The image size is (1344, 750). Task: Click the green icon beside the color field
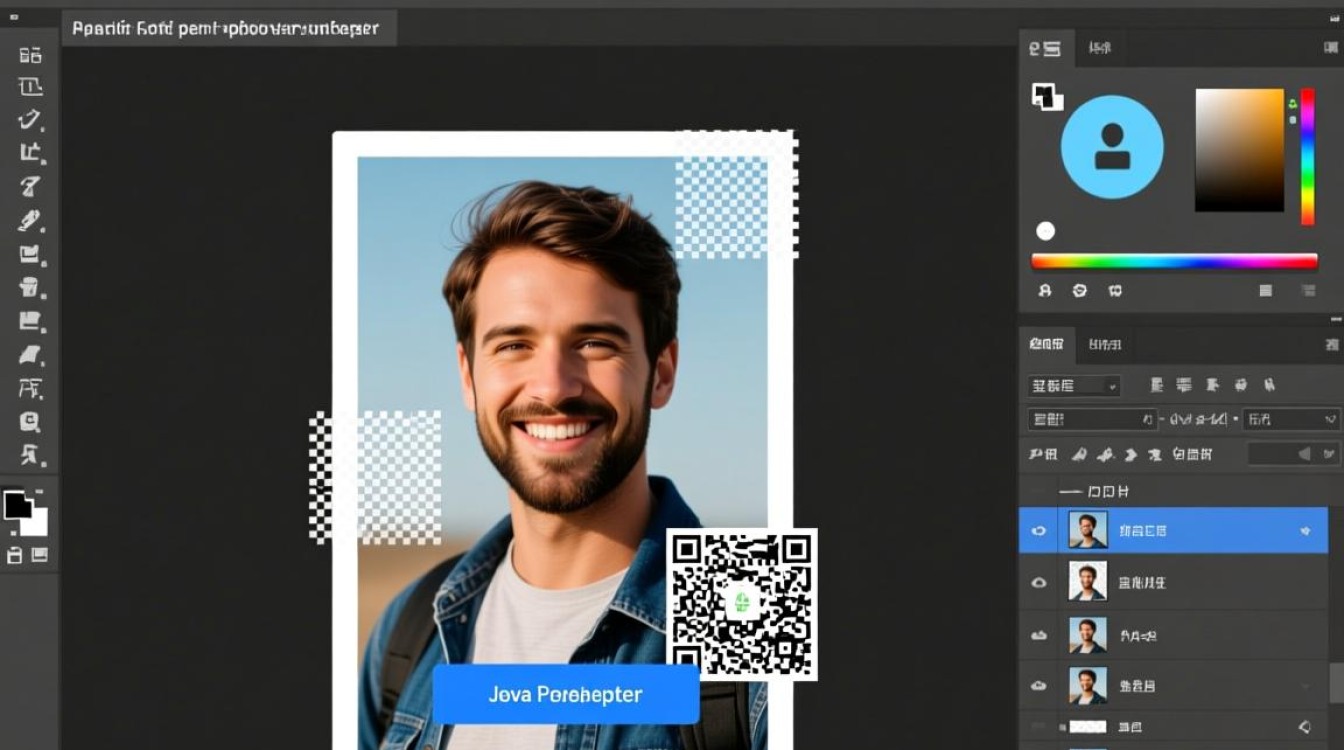(1292, 104)
